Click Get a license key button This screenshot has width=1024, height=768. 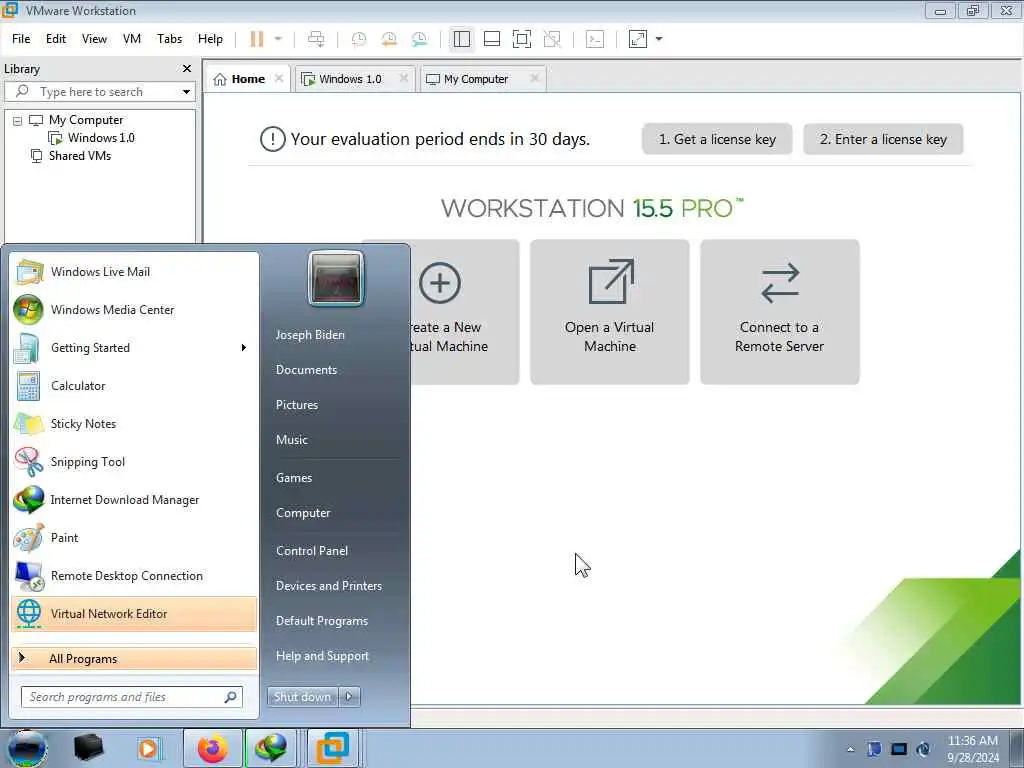click(717, 139)
